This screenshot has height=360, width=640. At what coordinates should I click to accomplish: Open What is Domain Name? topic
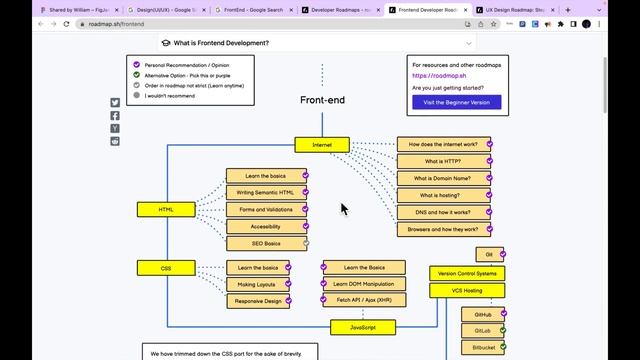tap(444, 178)
